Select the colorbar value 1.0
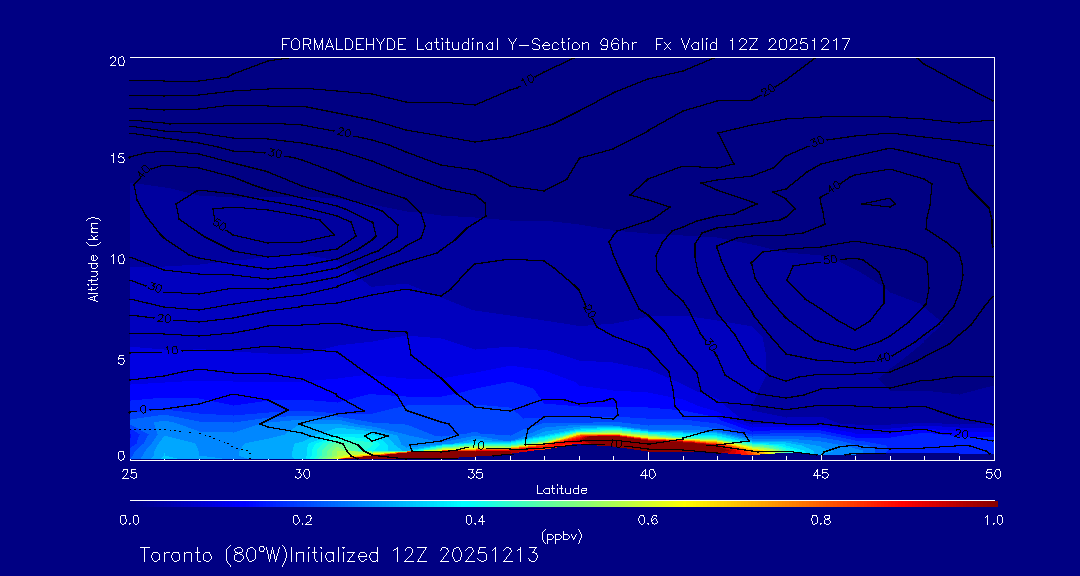1080x576 pixels. tap(993, 520)
